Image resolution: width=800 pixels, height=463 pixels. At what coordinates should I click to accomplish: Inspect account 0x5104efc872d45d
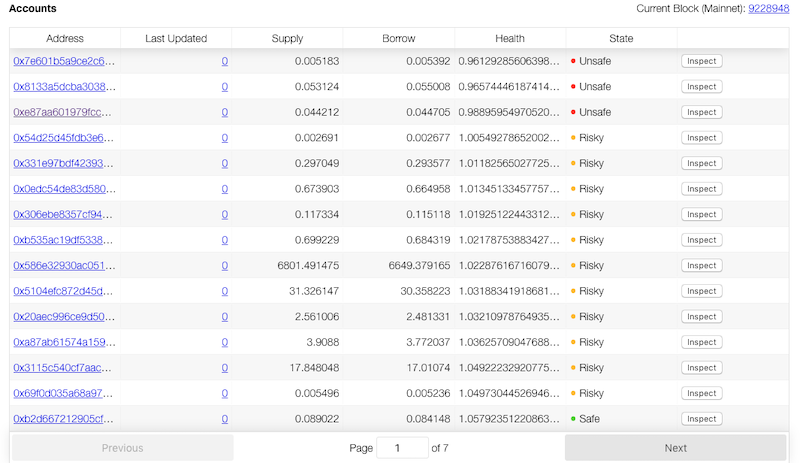point(702,291)
